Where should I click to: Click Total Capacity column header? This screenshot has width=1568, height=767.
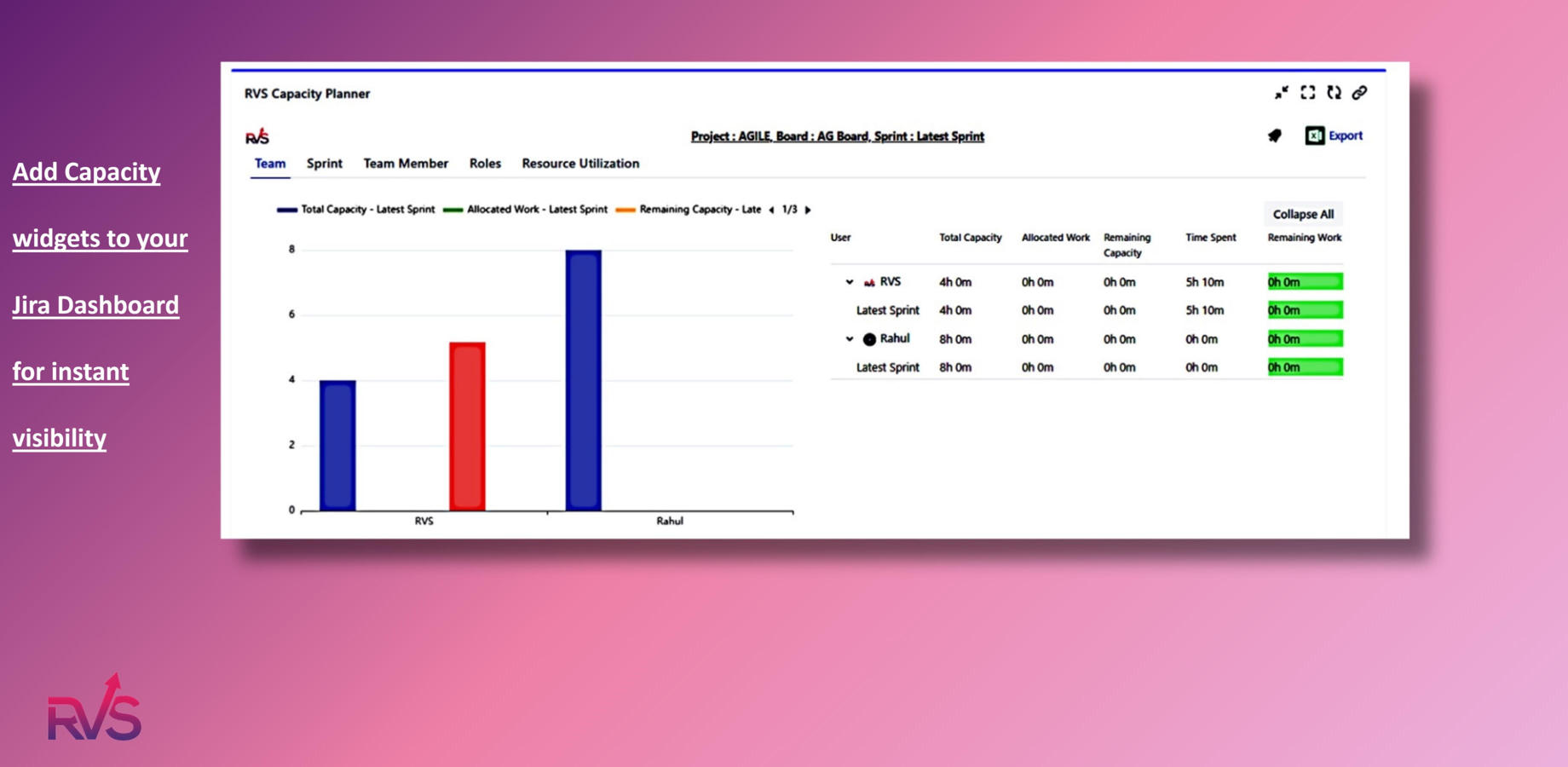(971, 238)
